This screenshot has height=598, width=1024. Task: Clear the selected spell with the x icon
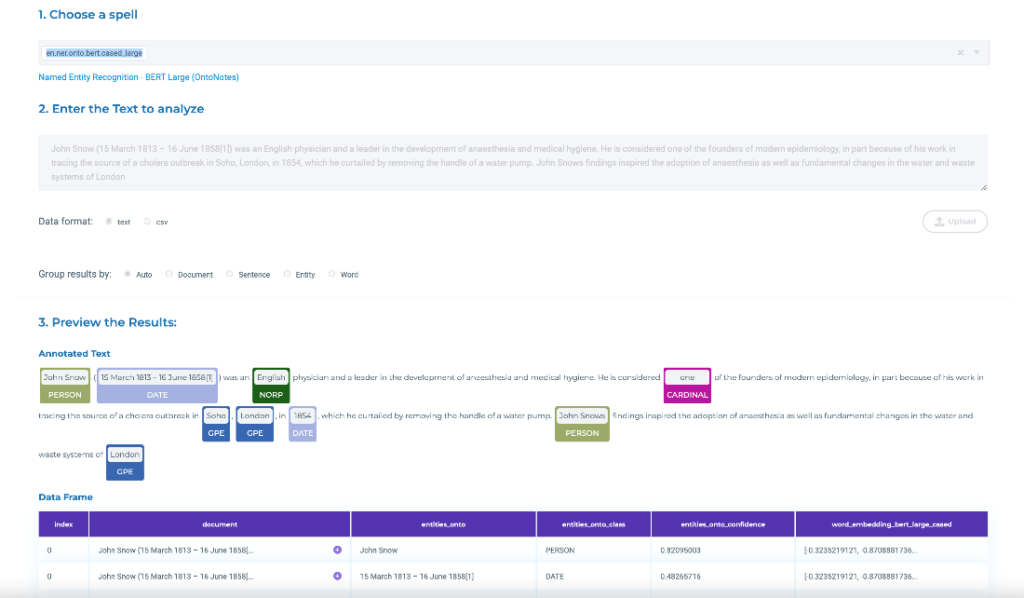959,51
